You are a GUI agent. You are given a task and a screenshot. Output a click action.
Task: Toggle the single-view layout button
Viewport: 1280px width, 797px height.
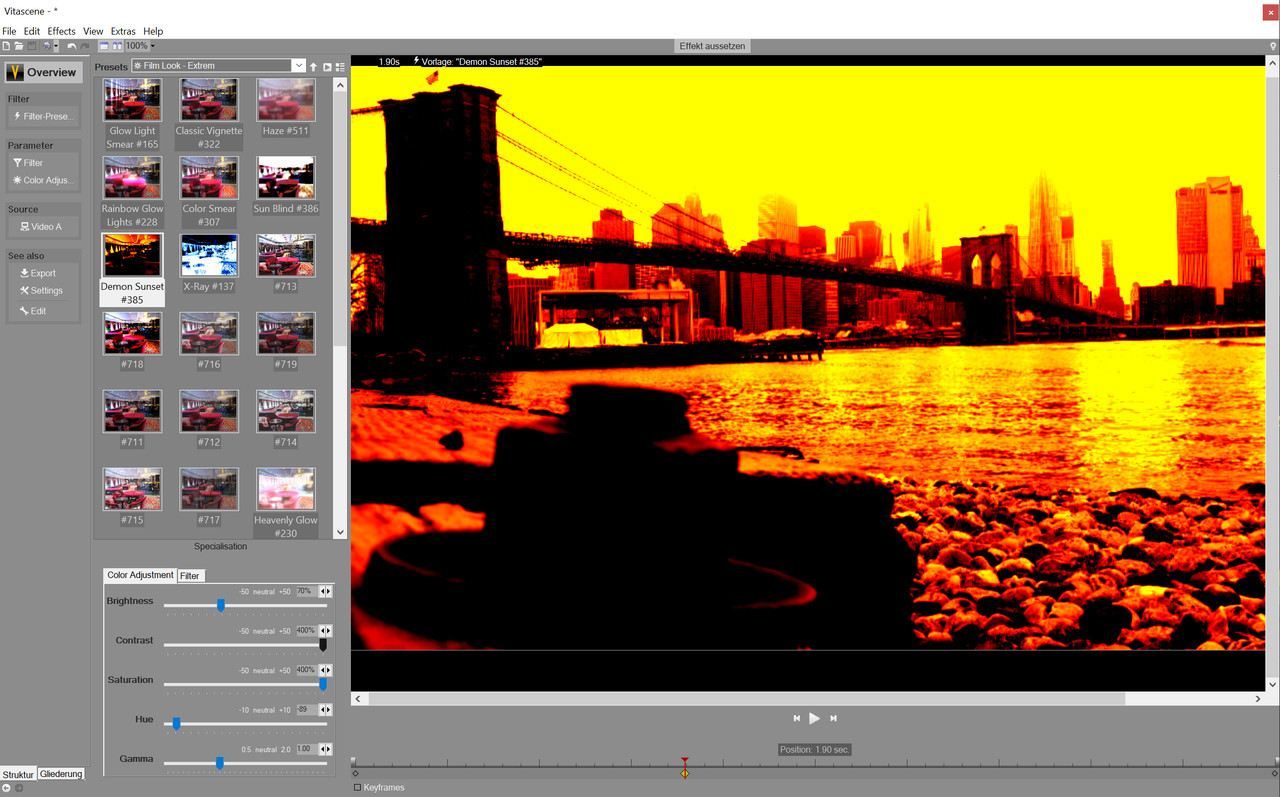(x=104, y=46)
